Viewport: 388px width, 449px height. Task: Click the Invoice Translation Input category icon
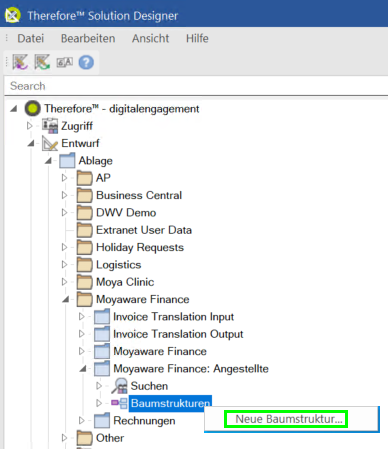click(x=102, y=317)
